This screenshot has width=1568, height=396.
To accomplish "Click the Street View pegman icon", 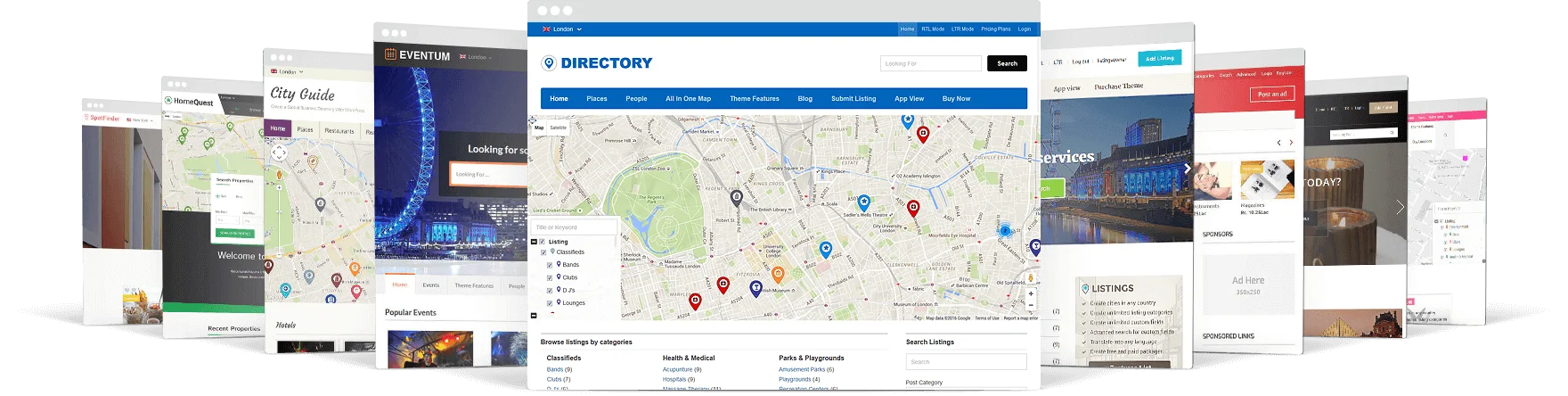I will [1031, 276].
